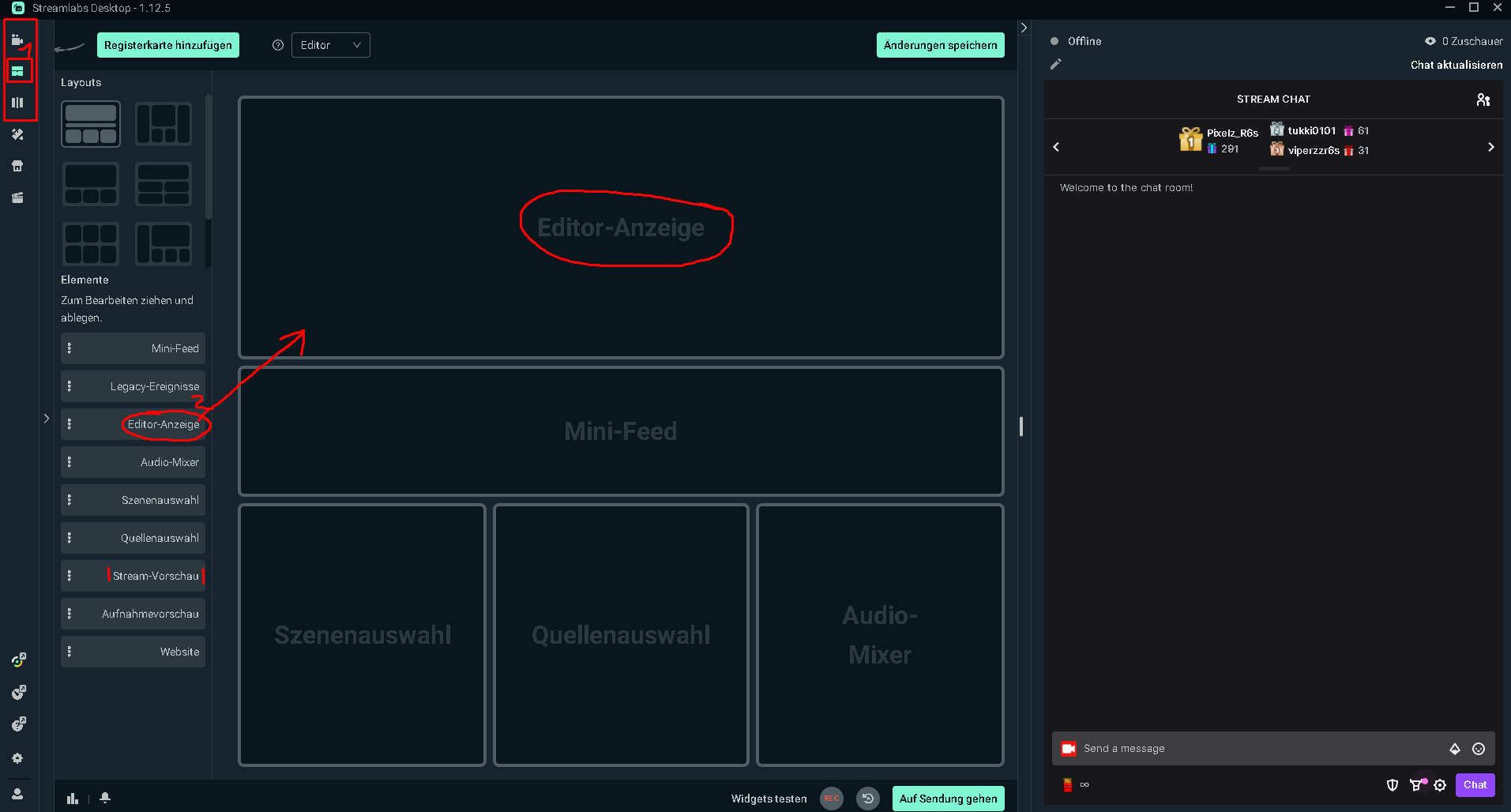Open the chat community users icon

click(1483, 100)
